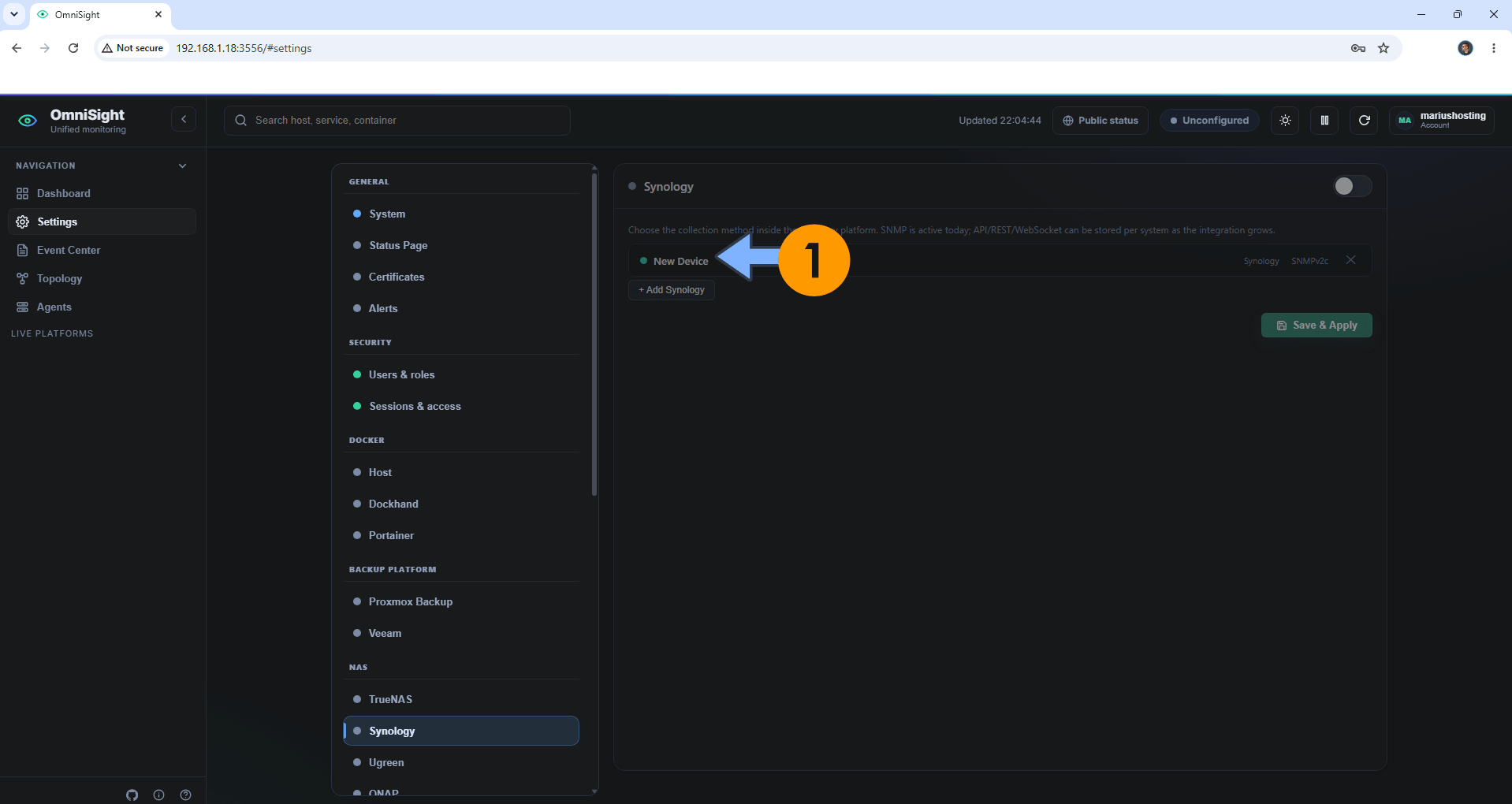The image size is (1512, 804).
Task: Expand the New Device row
Action: click(x=1000, y=261)
